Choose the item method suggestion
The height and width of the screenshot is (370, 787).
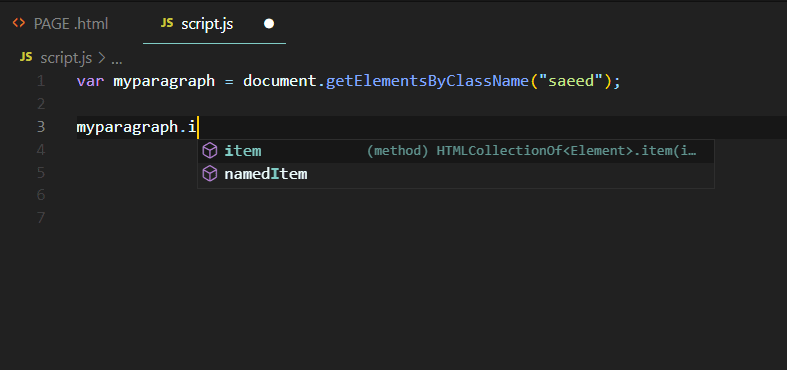tap(455, 151)
